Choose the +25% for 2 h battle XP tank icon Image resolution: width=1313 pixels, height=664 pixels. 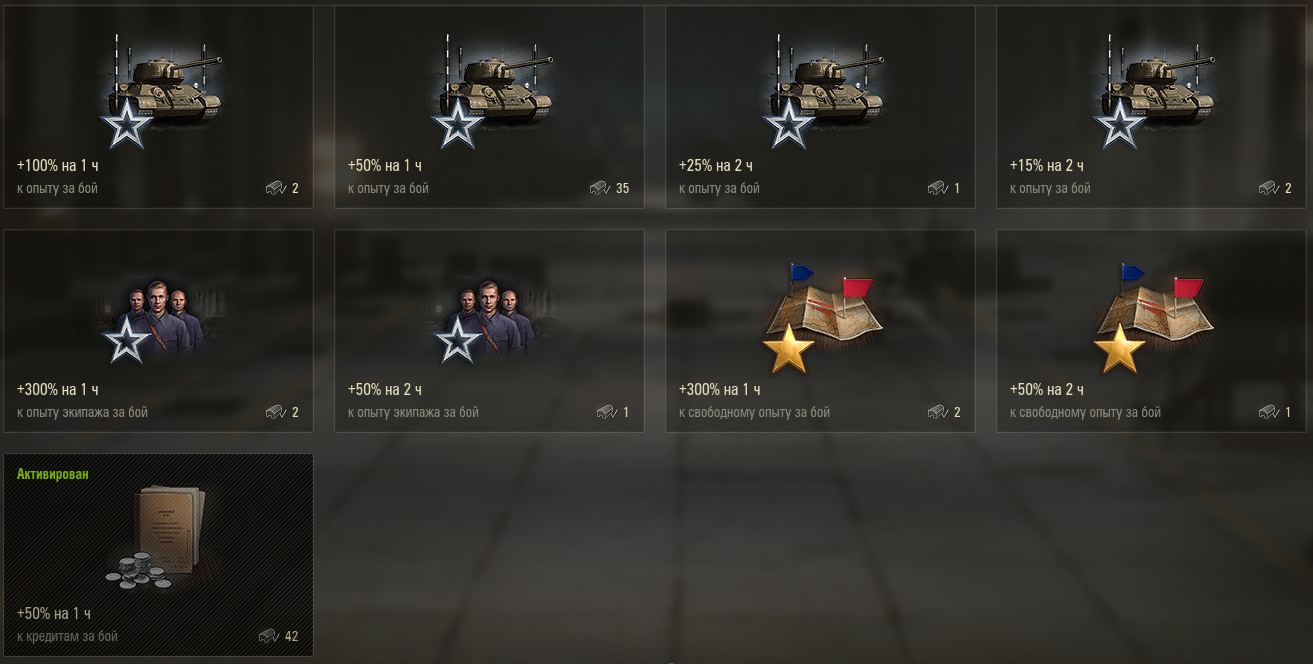(825, 90)
